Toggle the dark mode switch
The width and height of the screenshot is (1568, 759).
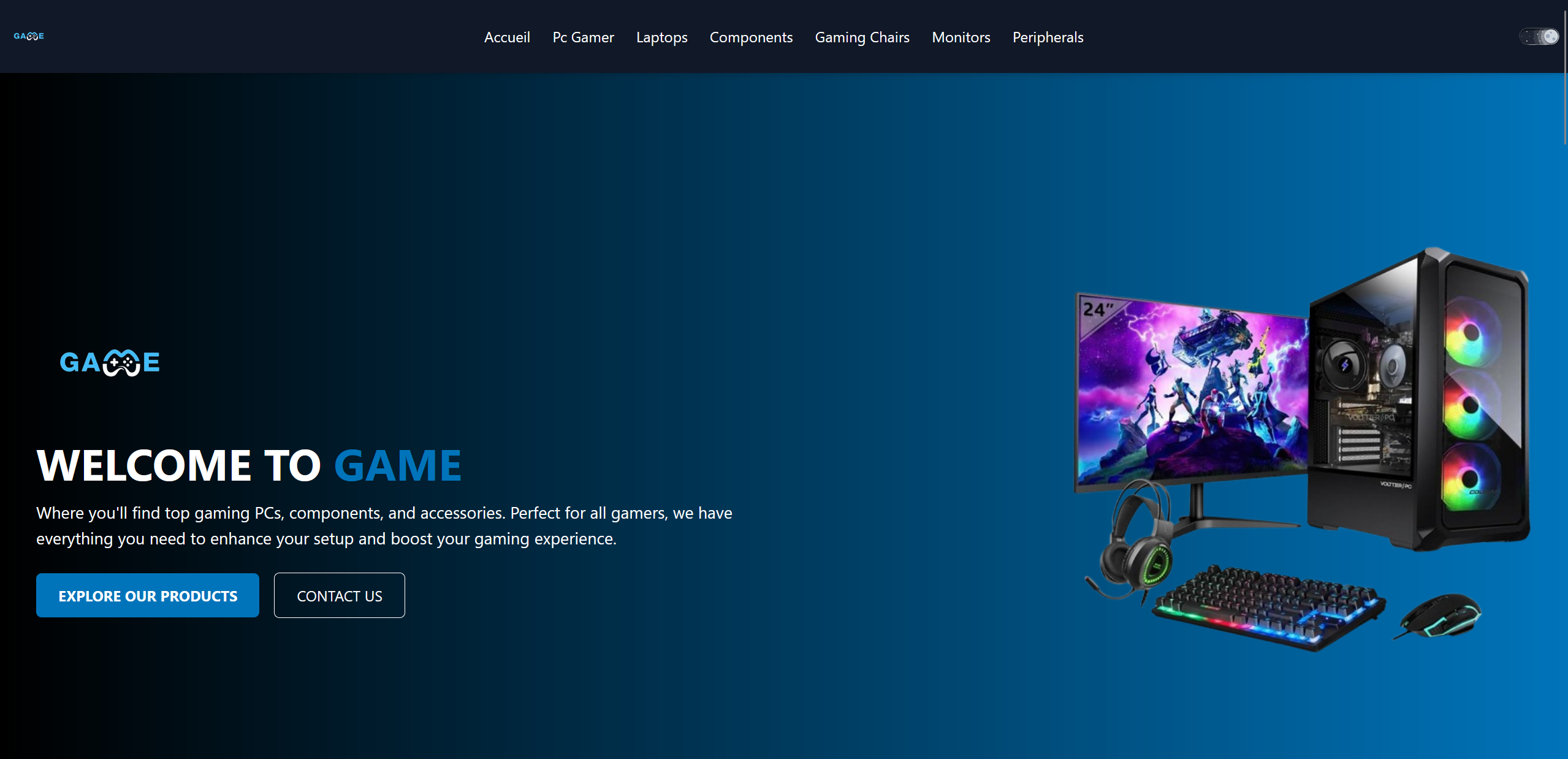click(x=1539, y=36)
